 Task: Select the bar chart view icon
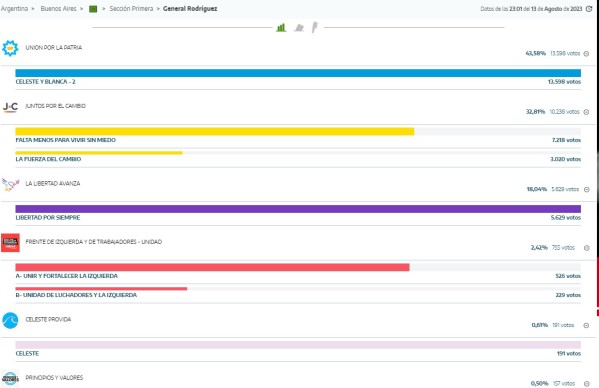281,27
